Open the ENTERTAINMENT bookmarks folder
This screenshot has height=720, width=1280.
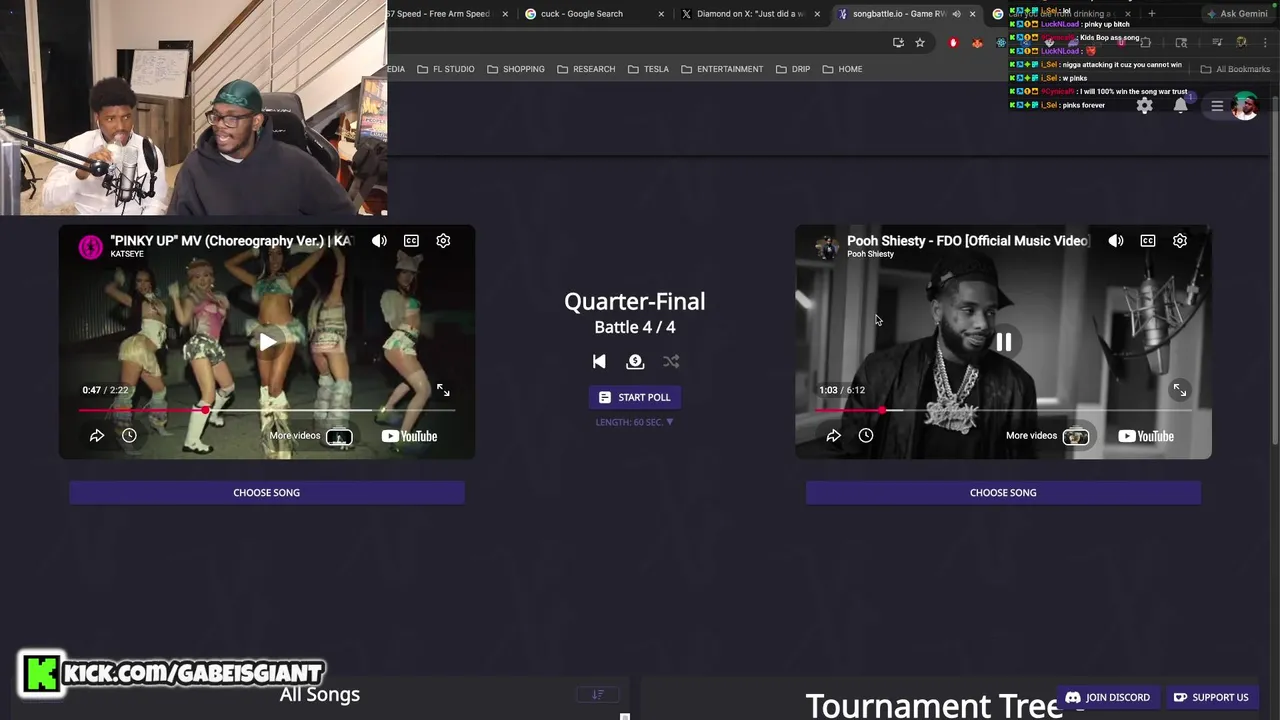[722, 69]
